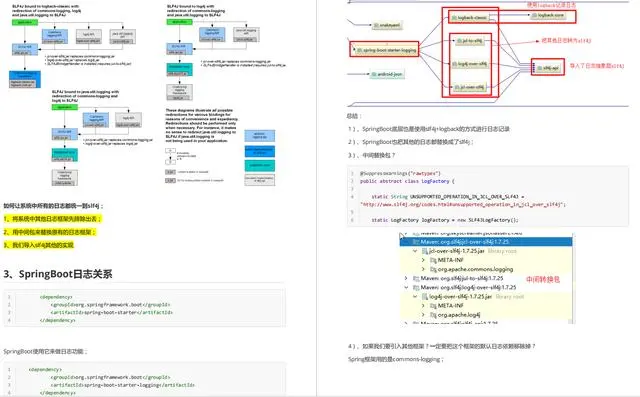This screenshot has height=397, width=640.
Task: Expand META-INF under log4j-over-slf4j-1.7.25.jar
Action: click(x=423, y=306)
